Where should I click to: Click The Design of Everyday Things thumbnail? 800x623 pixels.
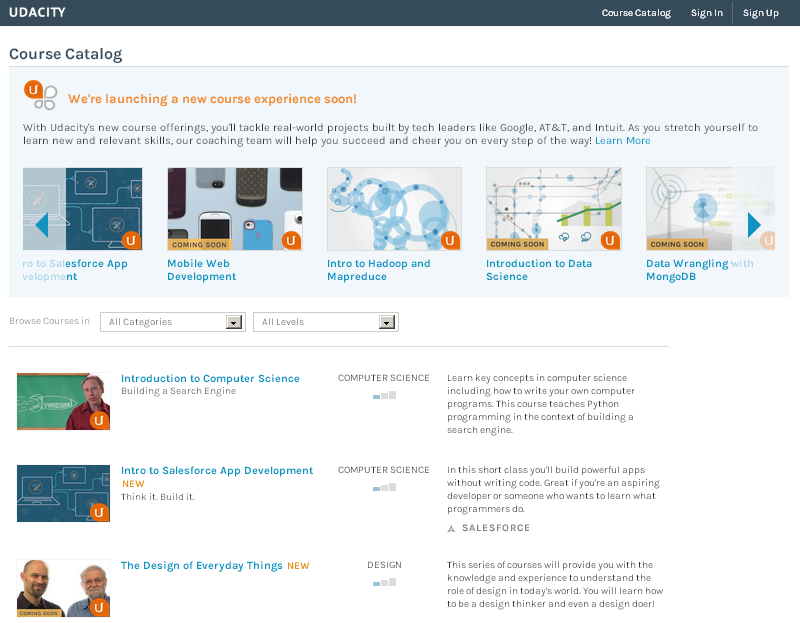point(63,588)
